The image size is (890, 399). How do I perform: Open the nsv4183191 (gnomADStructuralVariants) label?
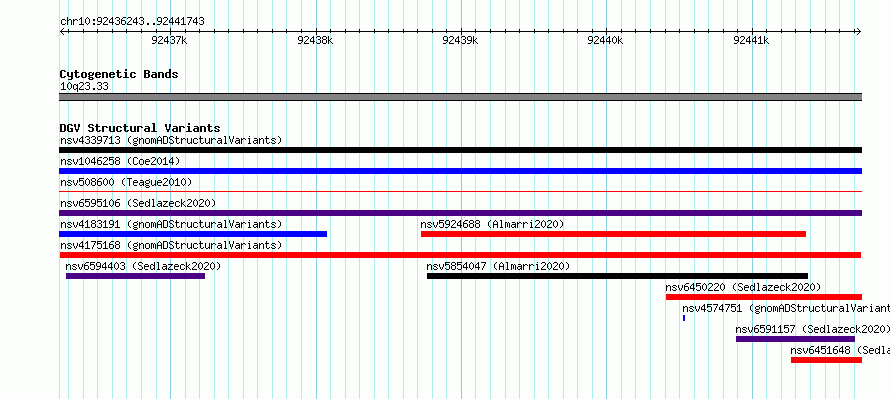171,224
